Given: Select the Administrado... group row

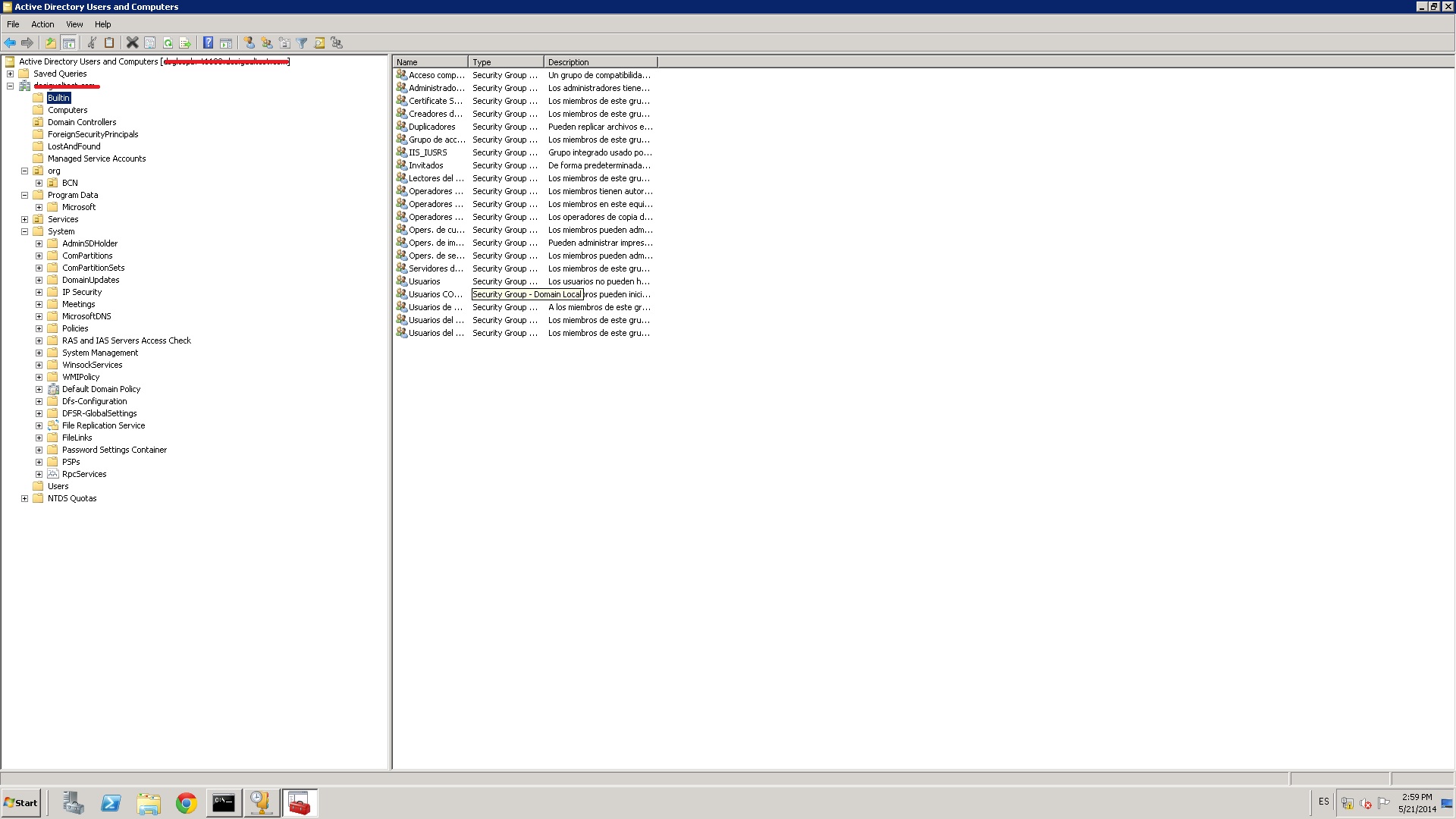Looking at the screenshot, I should (436, 88).
